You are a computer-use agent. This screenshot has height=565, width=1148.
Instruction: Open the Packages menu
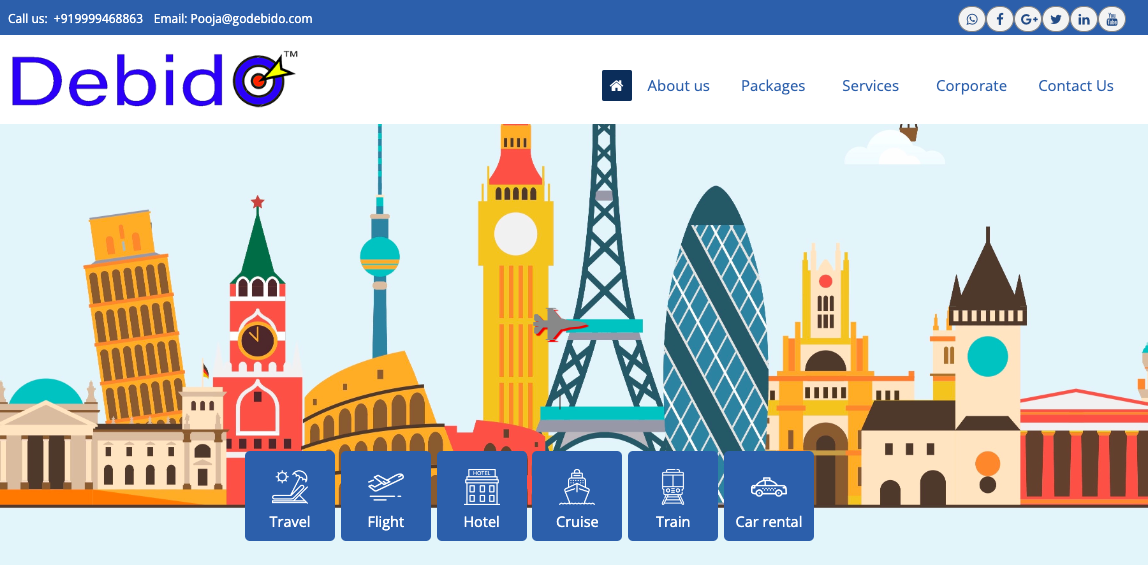click(x=773, y=86)
